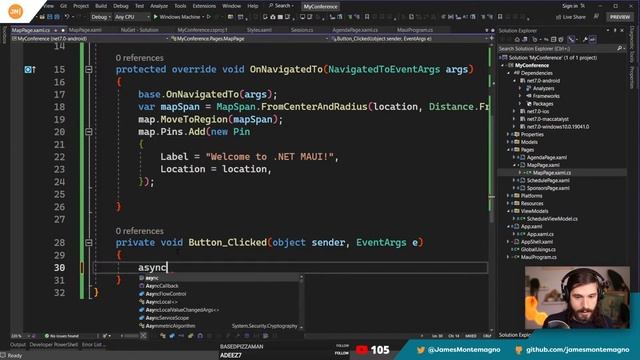Open the Debug configuration dropdown
Viewport: 640px width, 360px height.
point(100,17)
